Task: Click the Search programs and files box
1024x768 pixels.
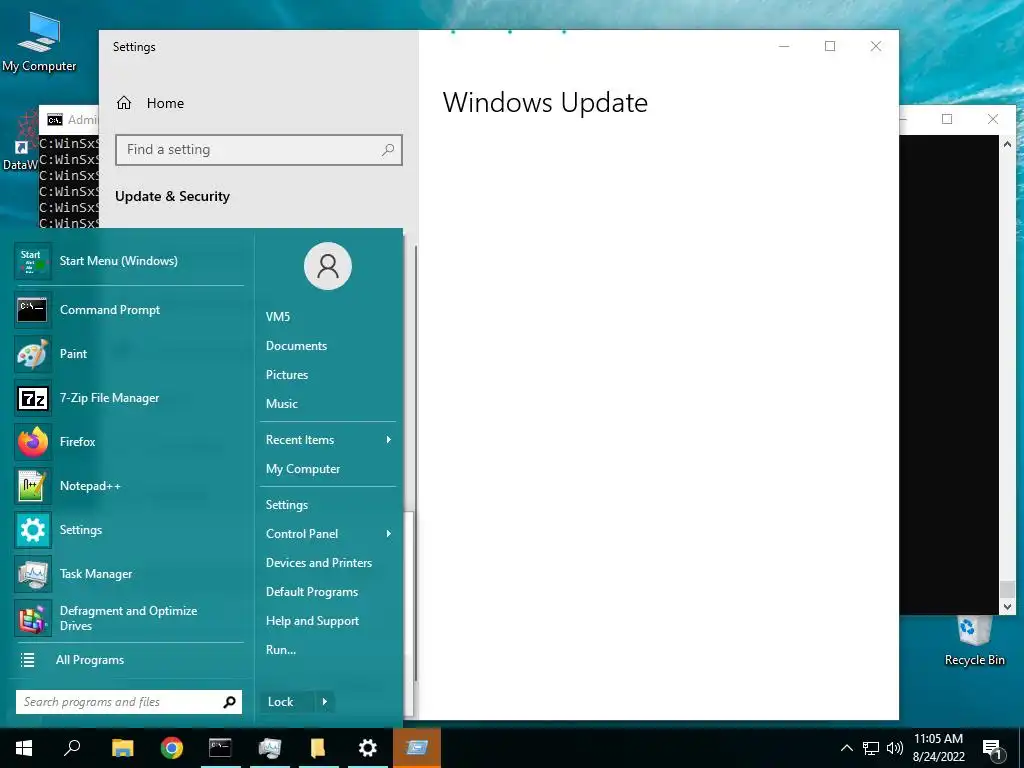Action: (x=129, y=702)
